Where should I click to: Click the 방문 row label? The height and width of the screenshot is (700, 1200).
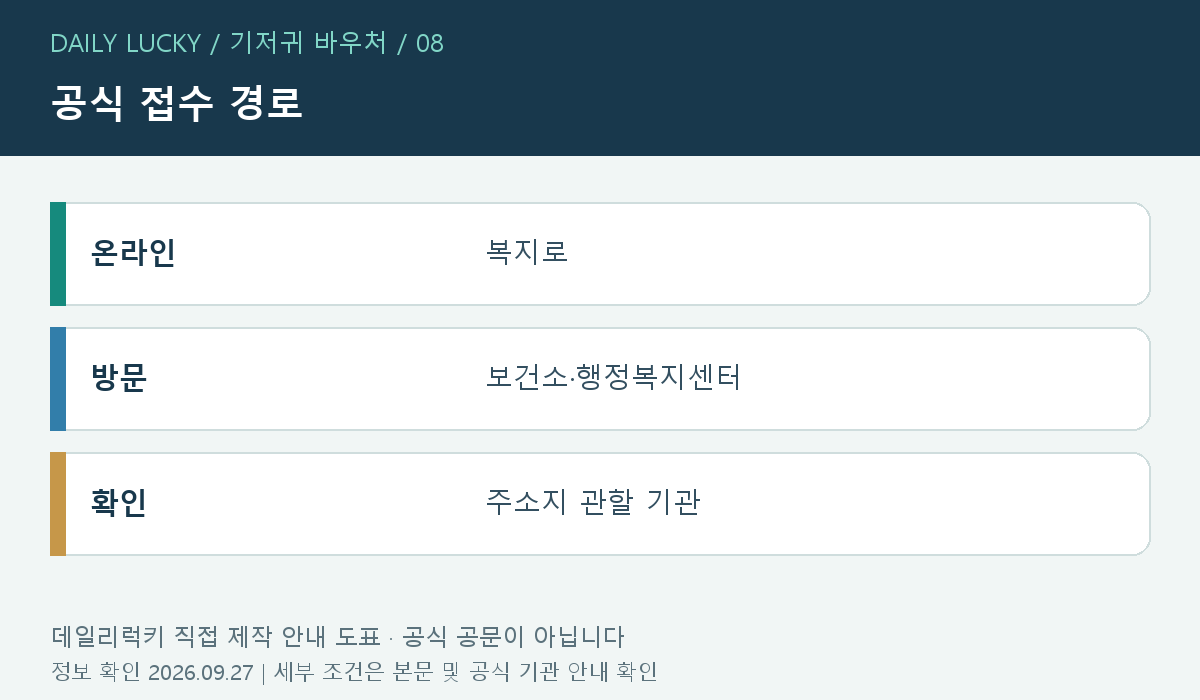click(119, 379)
